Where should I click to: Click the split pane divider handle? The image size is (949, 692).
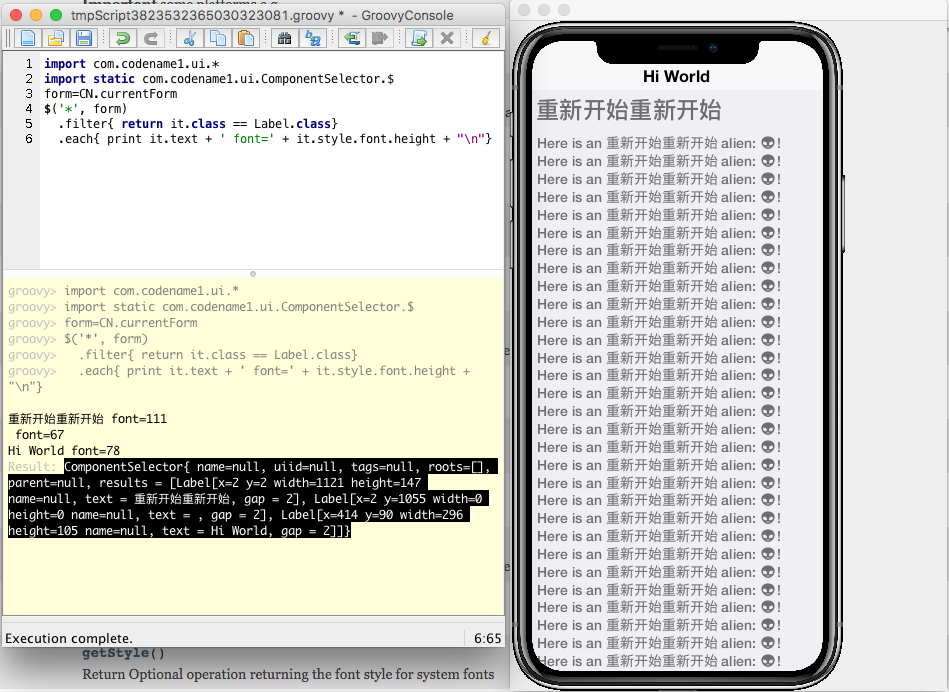pos(252,273)
